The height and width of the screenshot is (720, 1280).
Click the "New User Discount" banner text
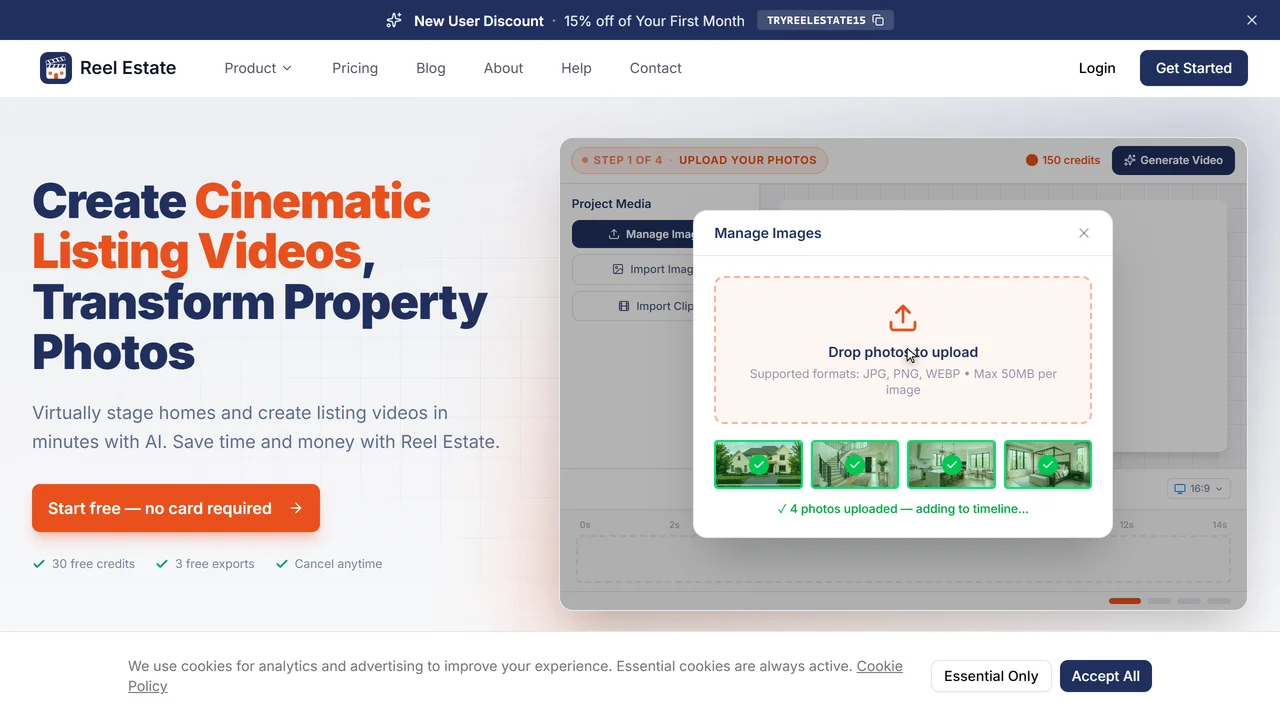click(x=479, y=20)
